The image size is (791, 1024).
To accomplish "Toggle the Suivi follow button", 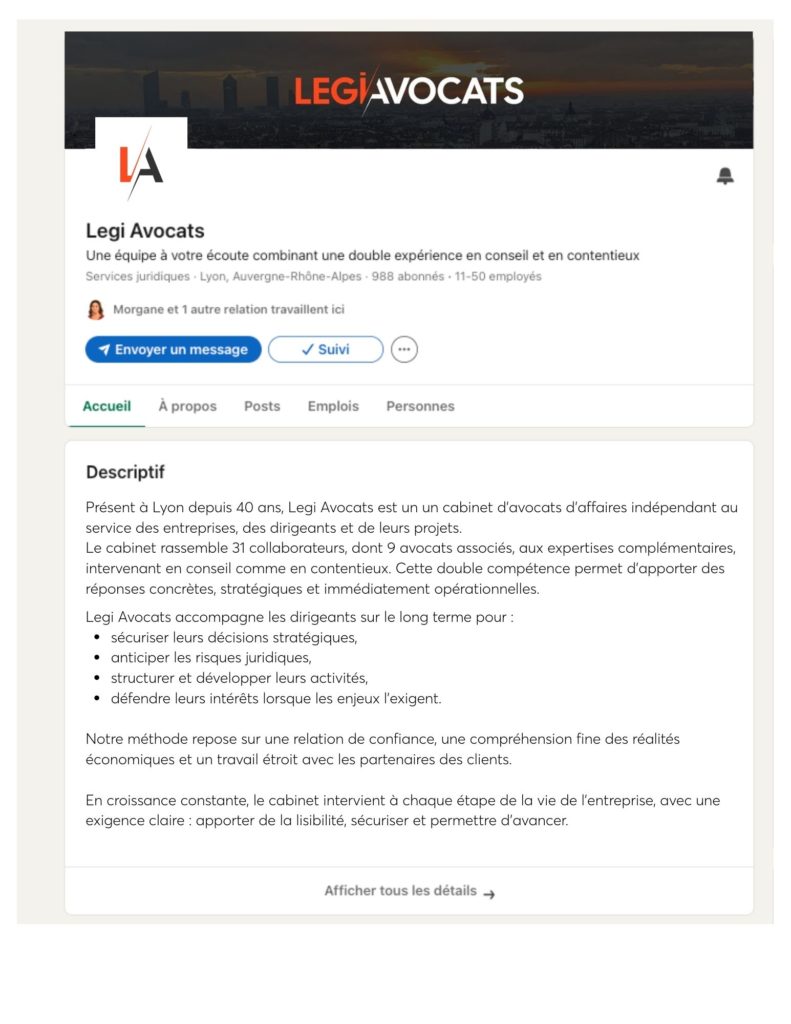I will (326, 350).
